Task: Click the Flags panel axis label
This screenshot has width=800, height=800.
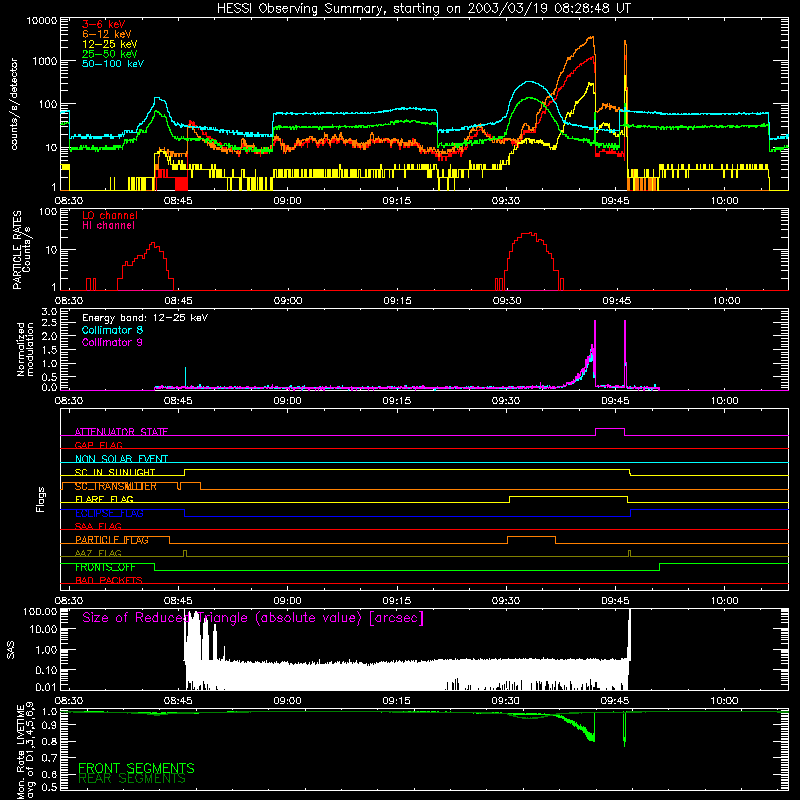Action: [x=41, y=499]
